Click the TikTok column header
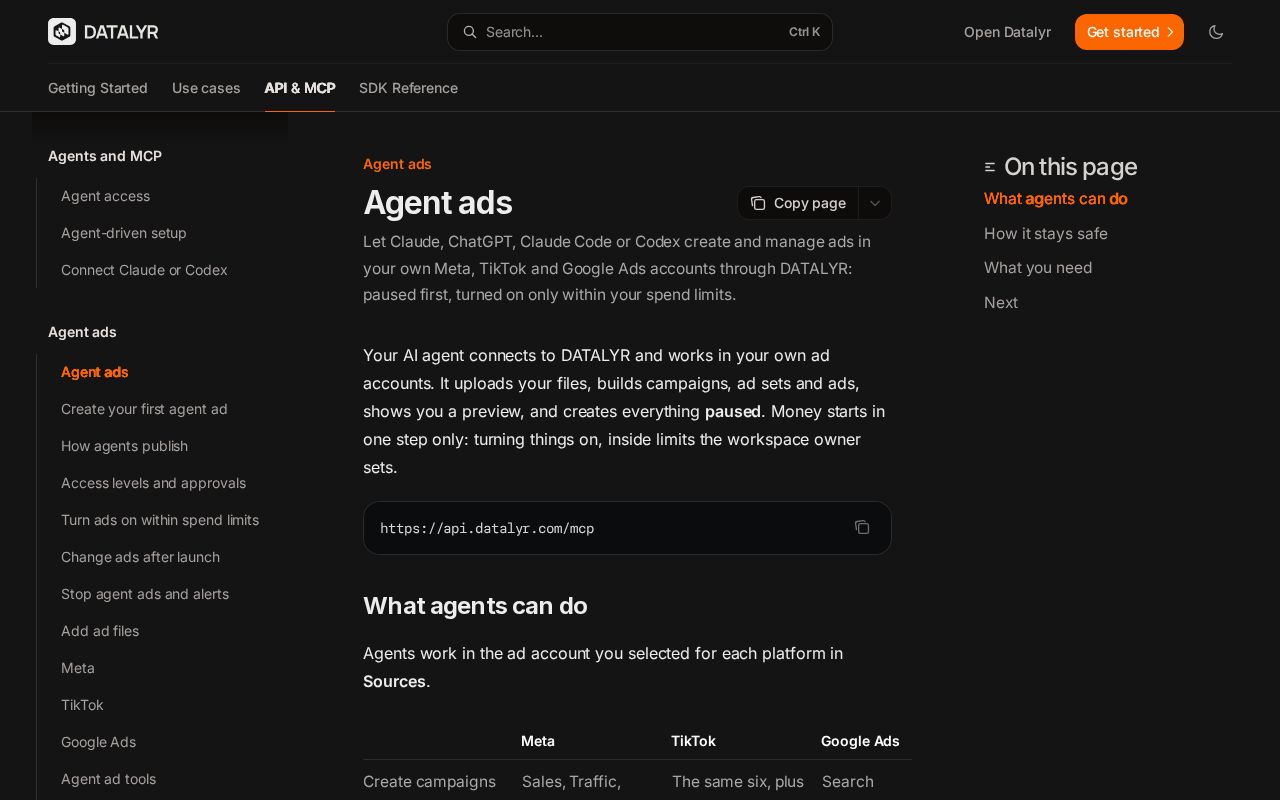1280x800 pixels. coord(693,741)
